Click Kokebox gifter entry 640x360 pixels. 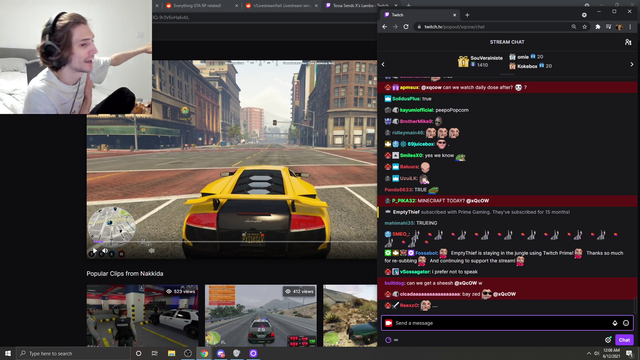530,66
